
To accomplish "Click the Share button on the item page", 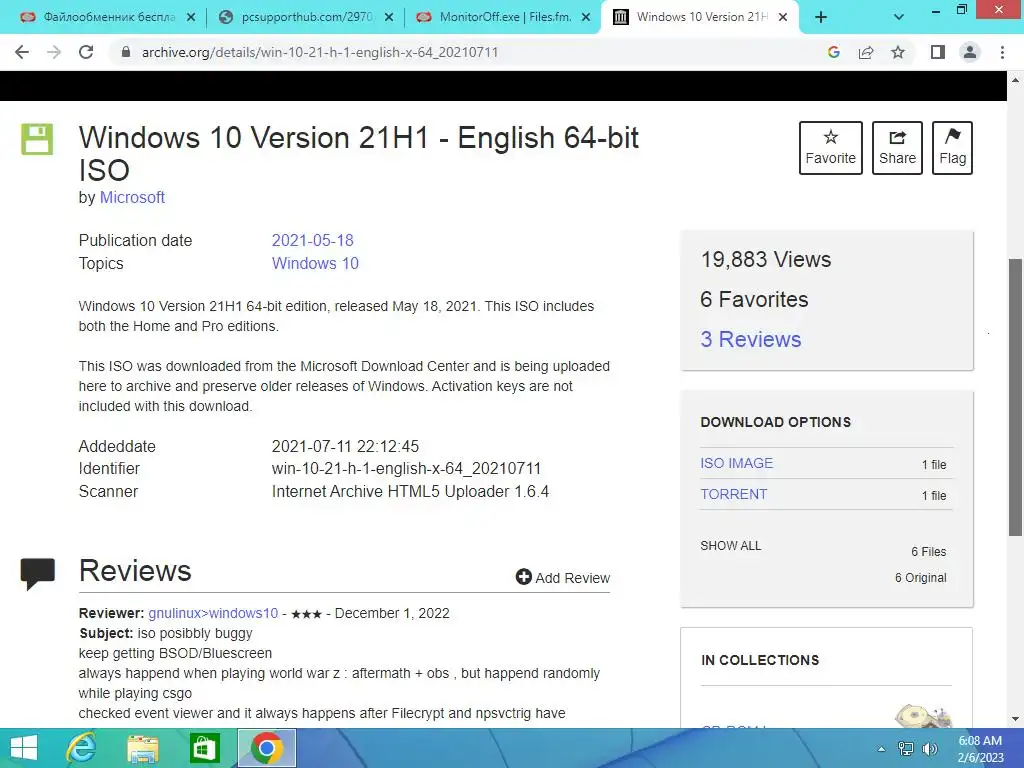I will [897, 148].
